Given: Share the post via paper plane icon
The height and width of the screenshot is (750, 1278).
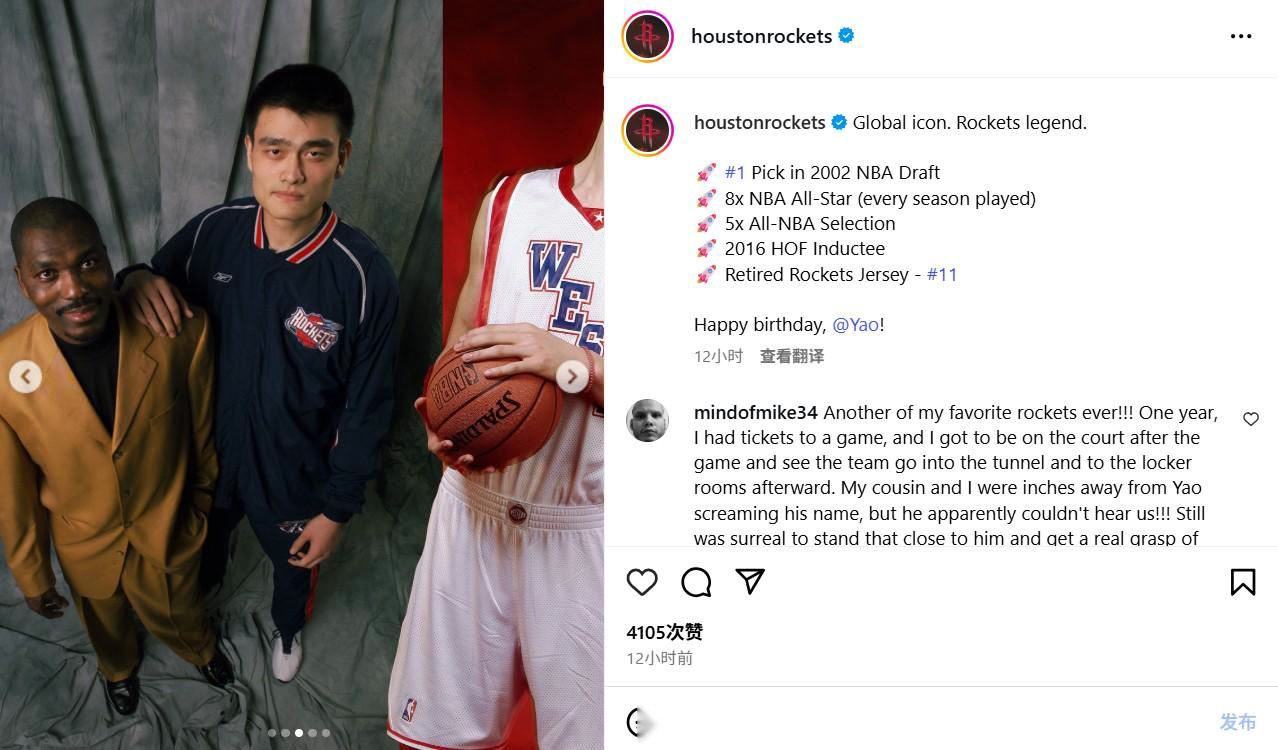Looking at the screenshot, I should pyautogui.click(x=750, y=582).
